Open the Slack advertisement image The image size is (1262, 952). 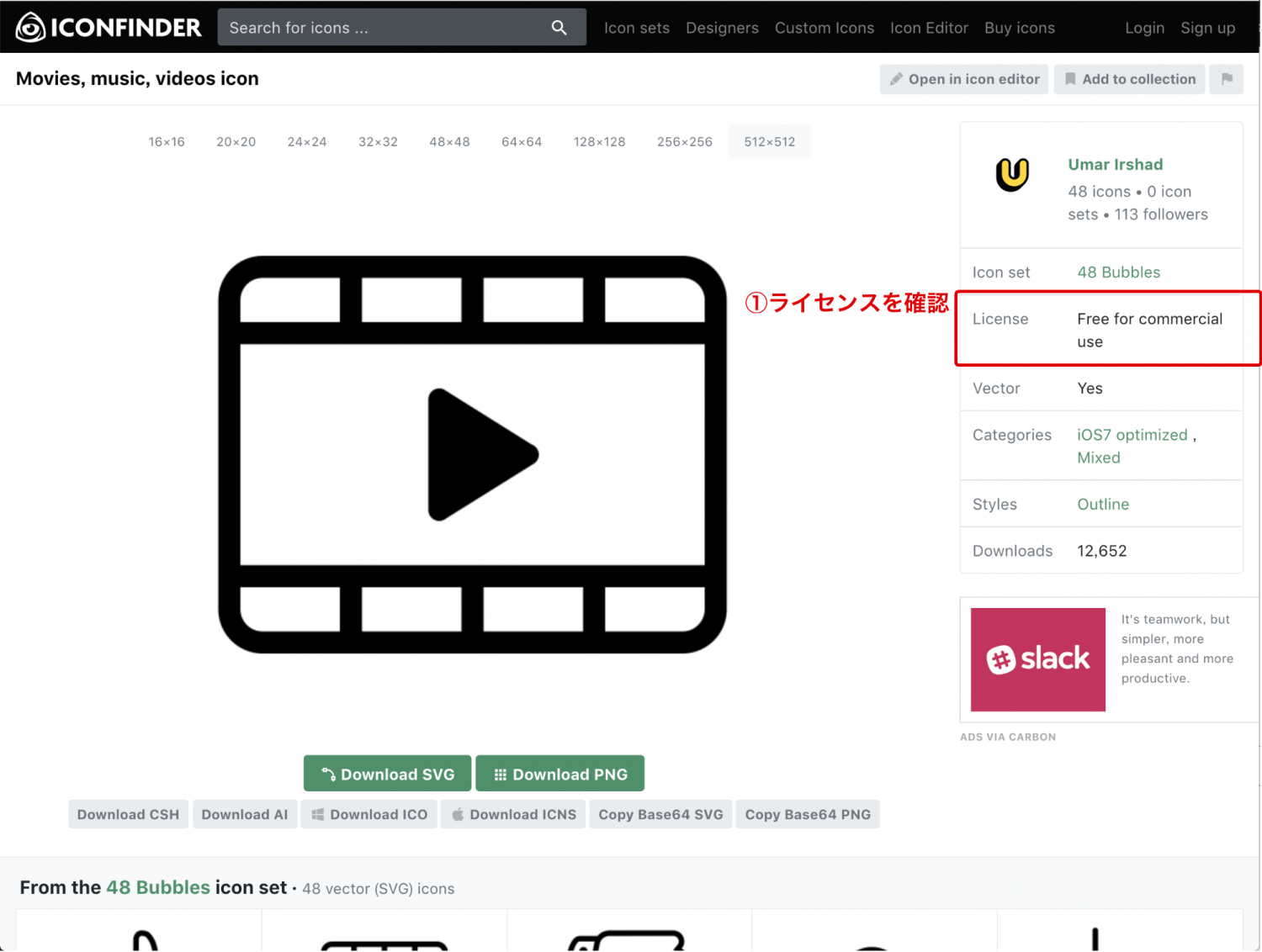(1037, 659)
